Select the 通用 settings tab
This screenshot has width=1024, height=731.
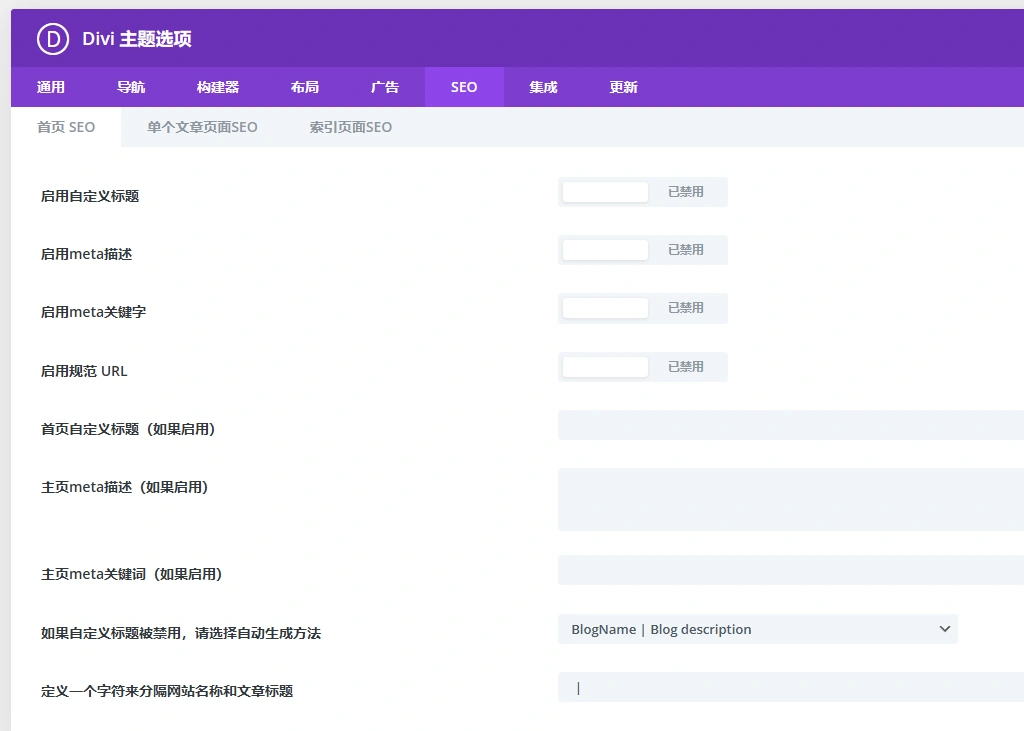coord(52,87)
